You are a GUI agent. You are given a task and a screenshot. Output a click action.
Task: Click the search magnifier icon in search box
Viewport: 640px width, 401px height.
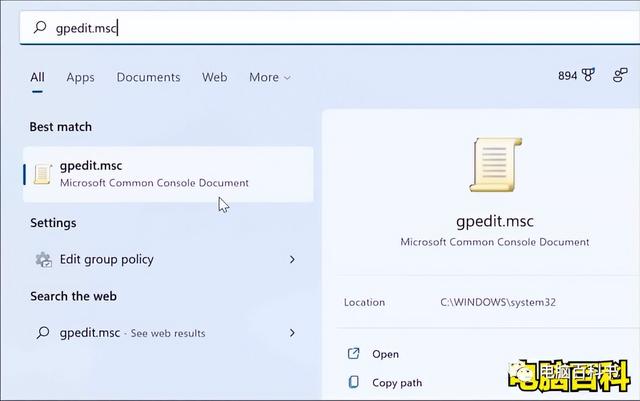[40, 27]
